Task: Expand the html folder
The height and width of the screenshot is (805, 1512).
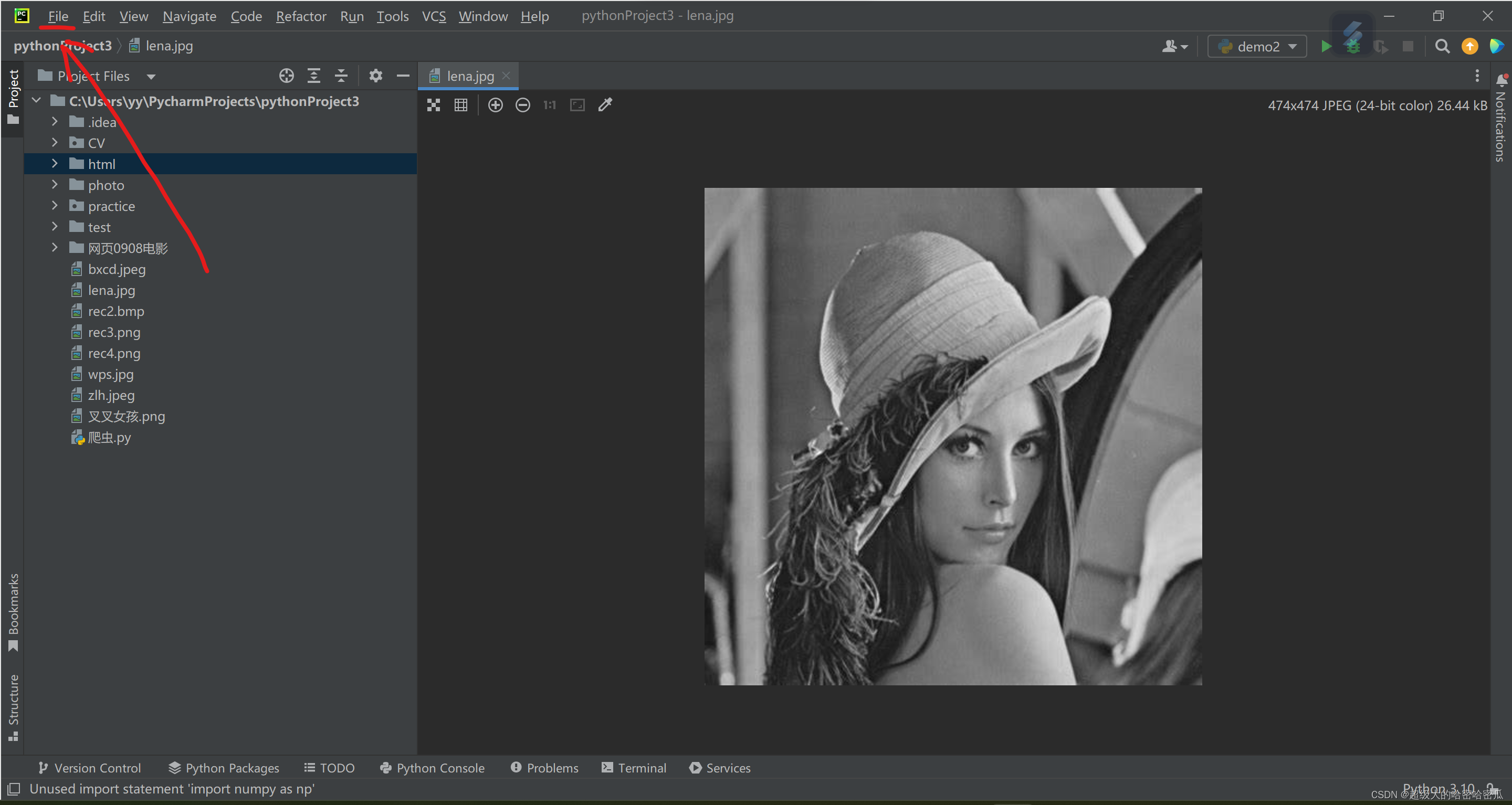Action: [x=55, y=164]
